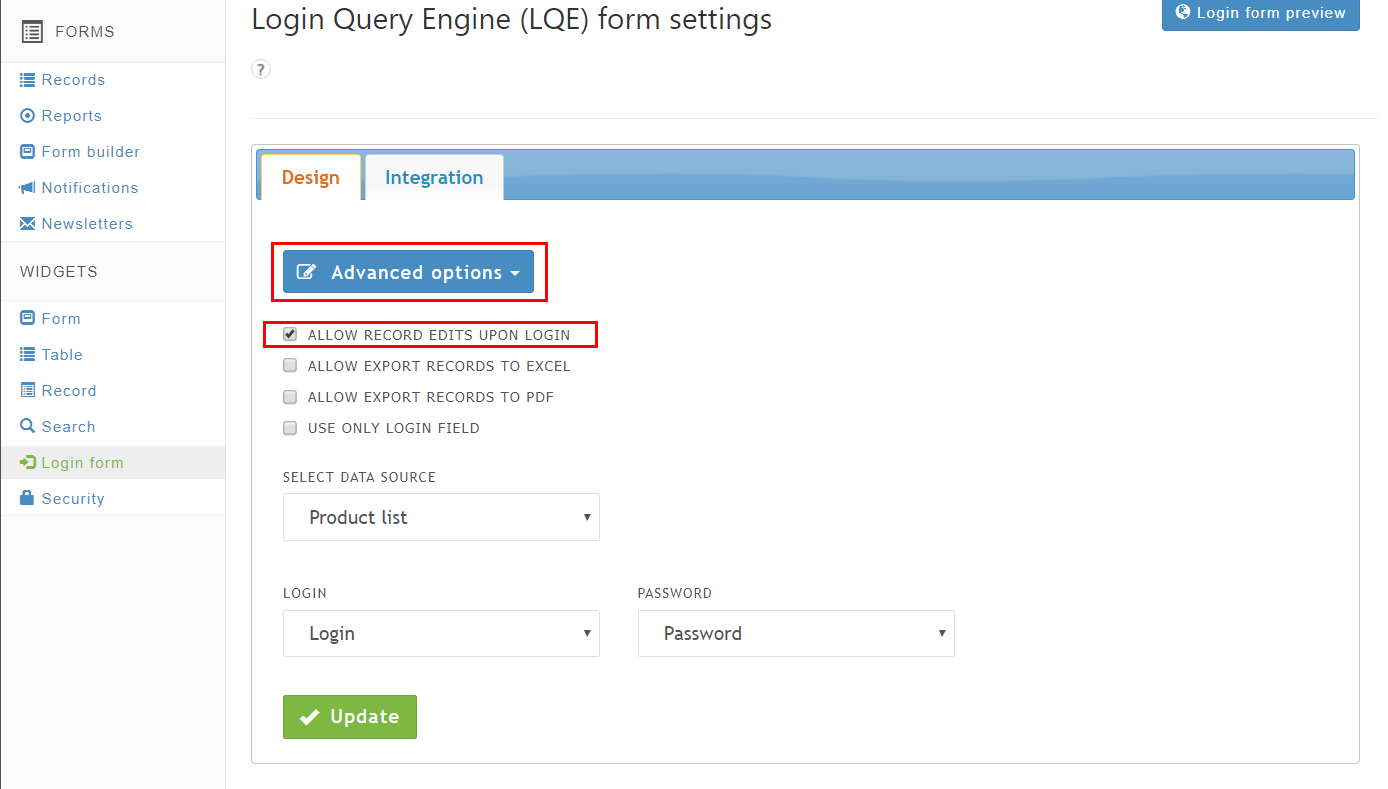Screen dimensions: 1388x789
Task: Open the Password field dropdown
Action: 796,633
